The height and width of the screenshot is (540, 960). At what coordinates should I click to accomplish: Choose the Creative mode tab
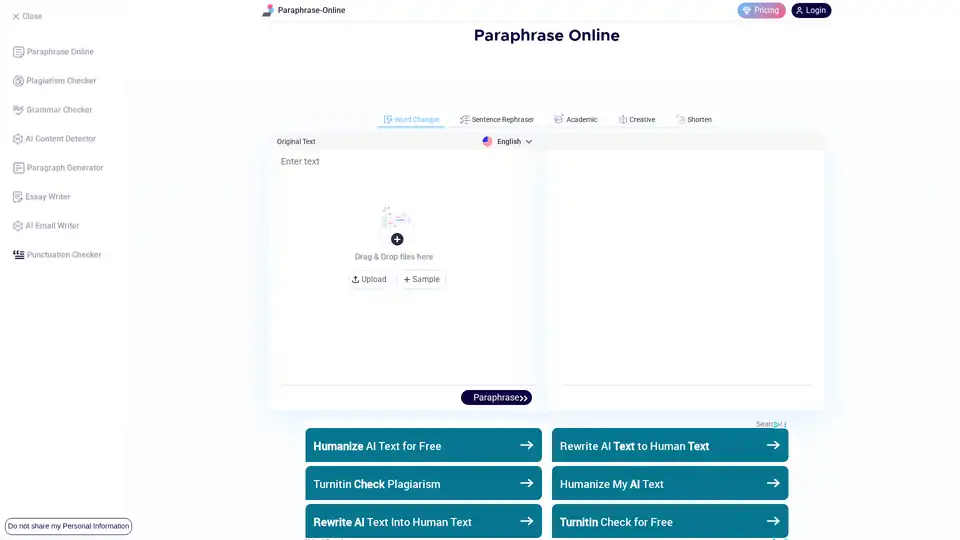637,120
